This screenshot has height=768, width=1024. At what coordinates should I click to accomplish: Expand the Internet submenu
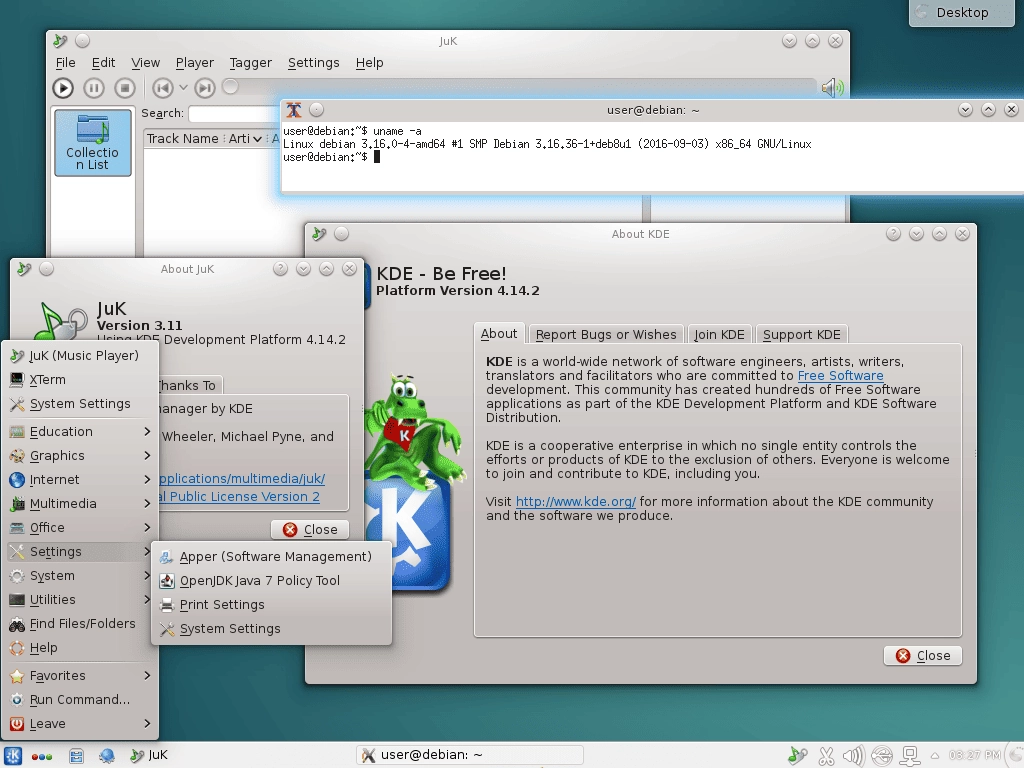pos(81,480)
